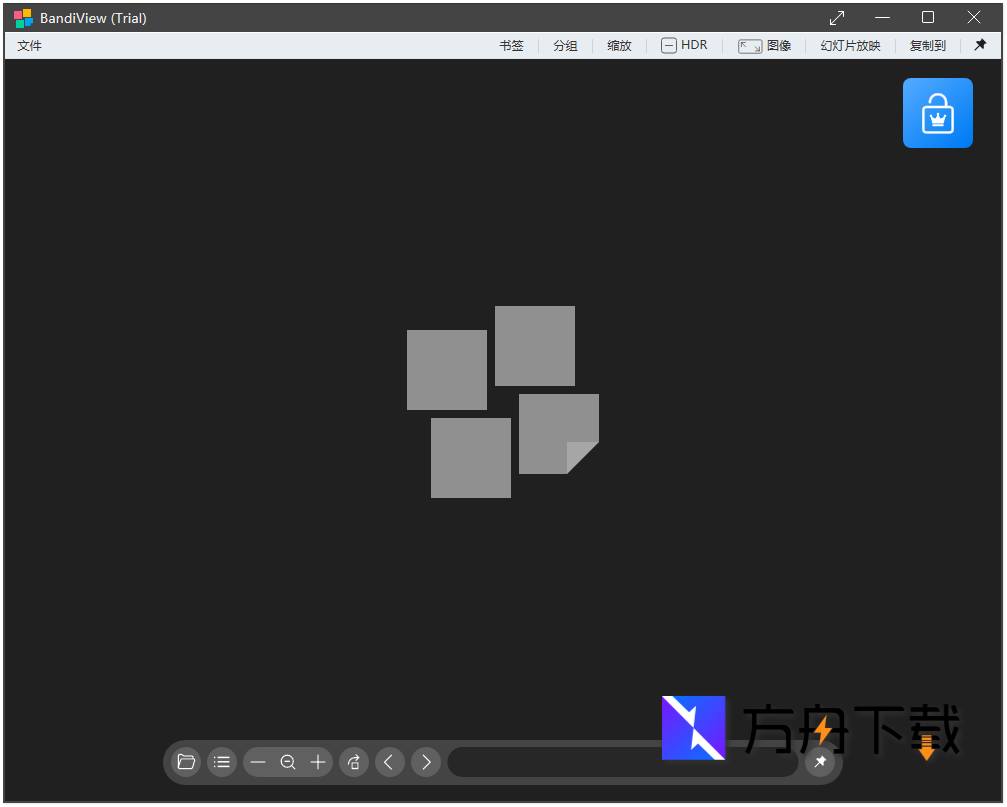The height and width of the screenshot is (807, 1007).
Task: Toggle the pin icon in the menu bar
Action: [x=980, y=45]
